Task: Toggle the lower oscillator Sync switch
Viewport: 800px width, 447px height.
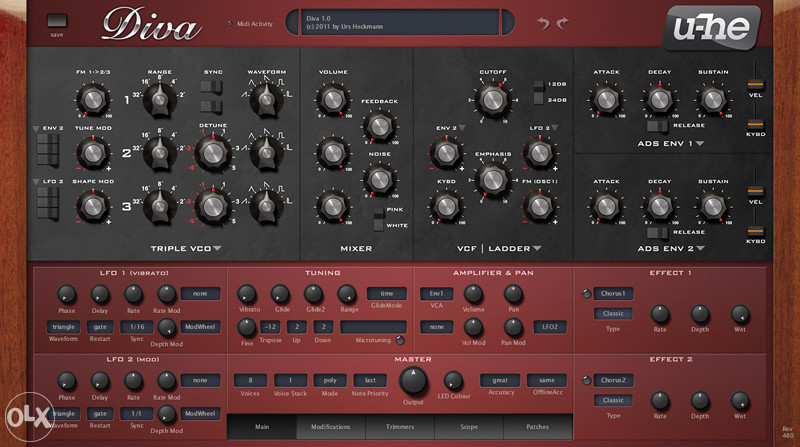Action: tap(211, 107)
